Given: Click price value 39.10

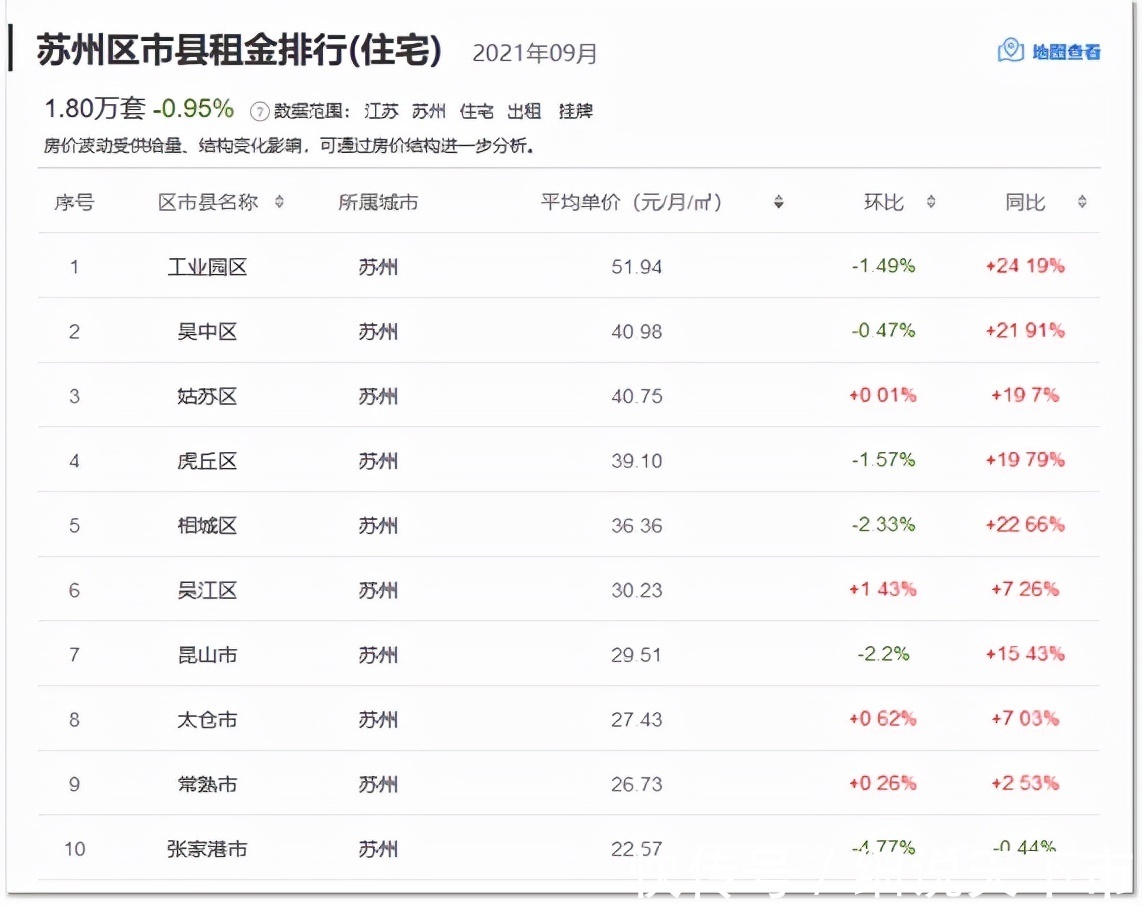Looking at the screenshot, I should (x=637, y=461).
